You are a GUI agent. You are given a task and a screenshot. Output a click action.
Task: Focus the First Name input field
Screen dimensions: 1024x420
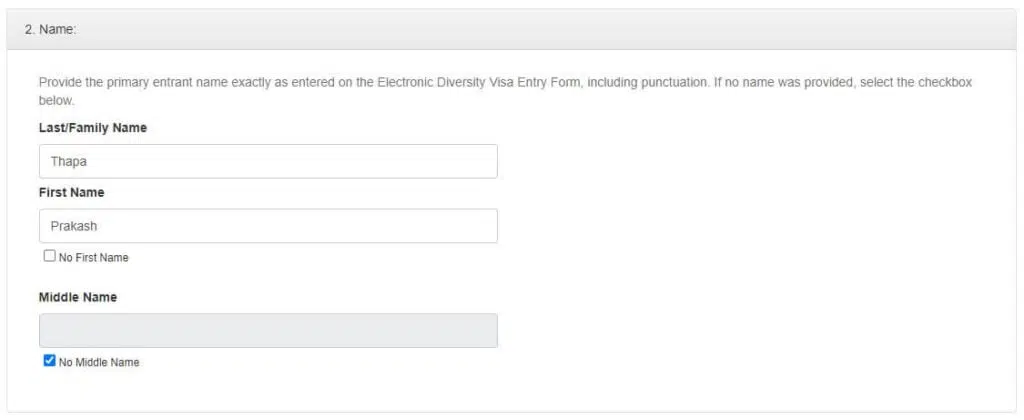268,226
